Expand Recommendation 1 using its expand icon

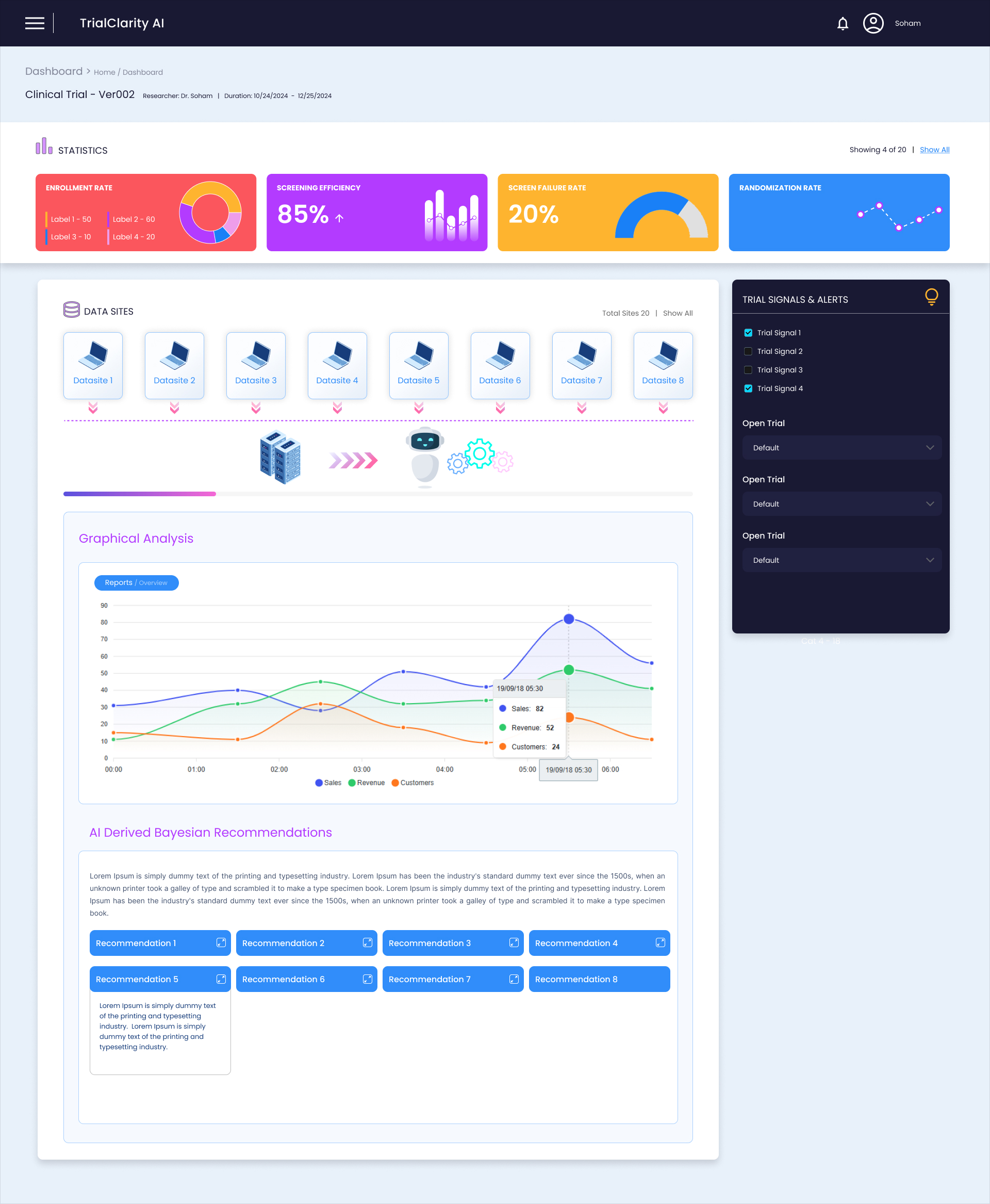[x=221, y=942]
